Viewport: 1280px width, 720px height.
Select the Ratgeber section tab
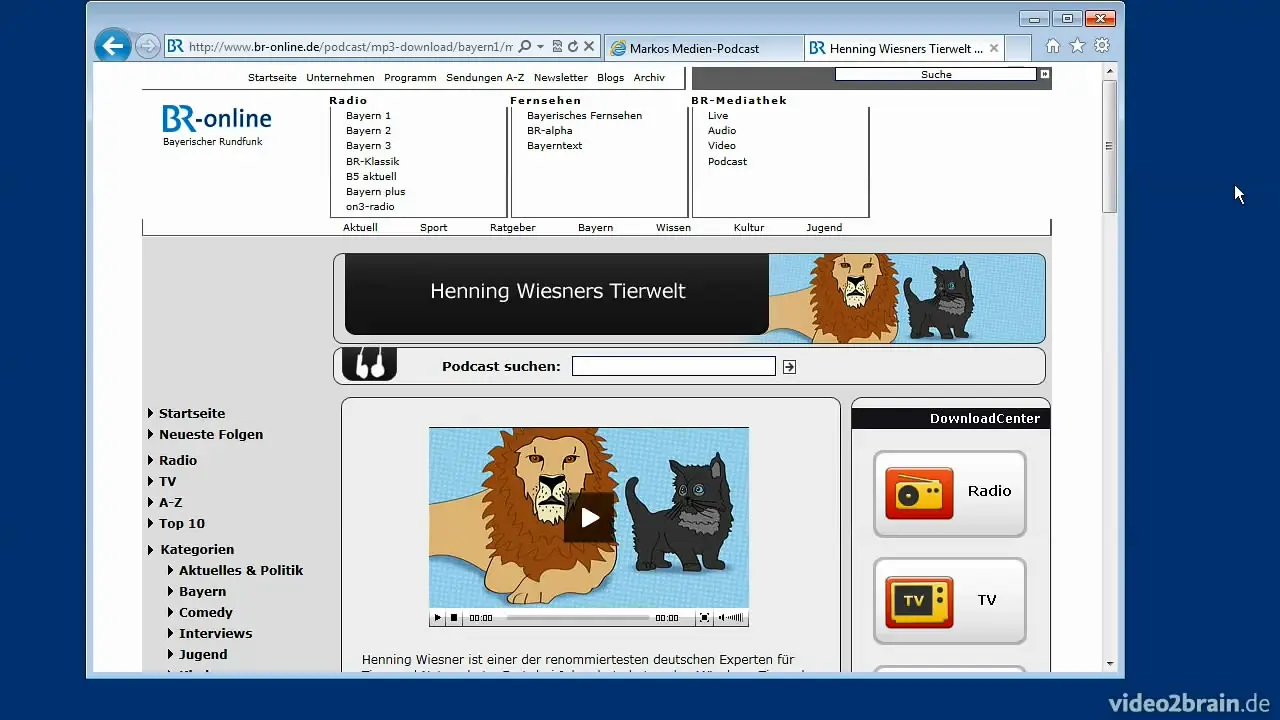pyautogui.click(x=513, y=228)
